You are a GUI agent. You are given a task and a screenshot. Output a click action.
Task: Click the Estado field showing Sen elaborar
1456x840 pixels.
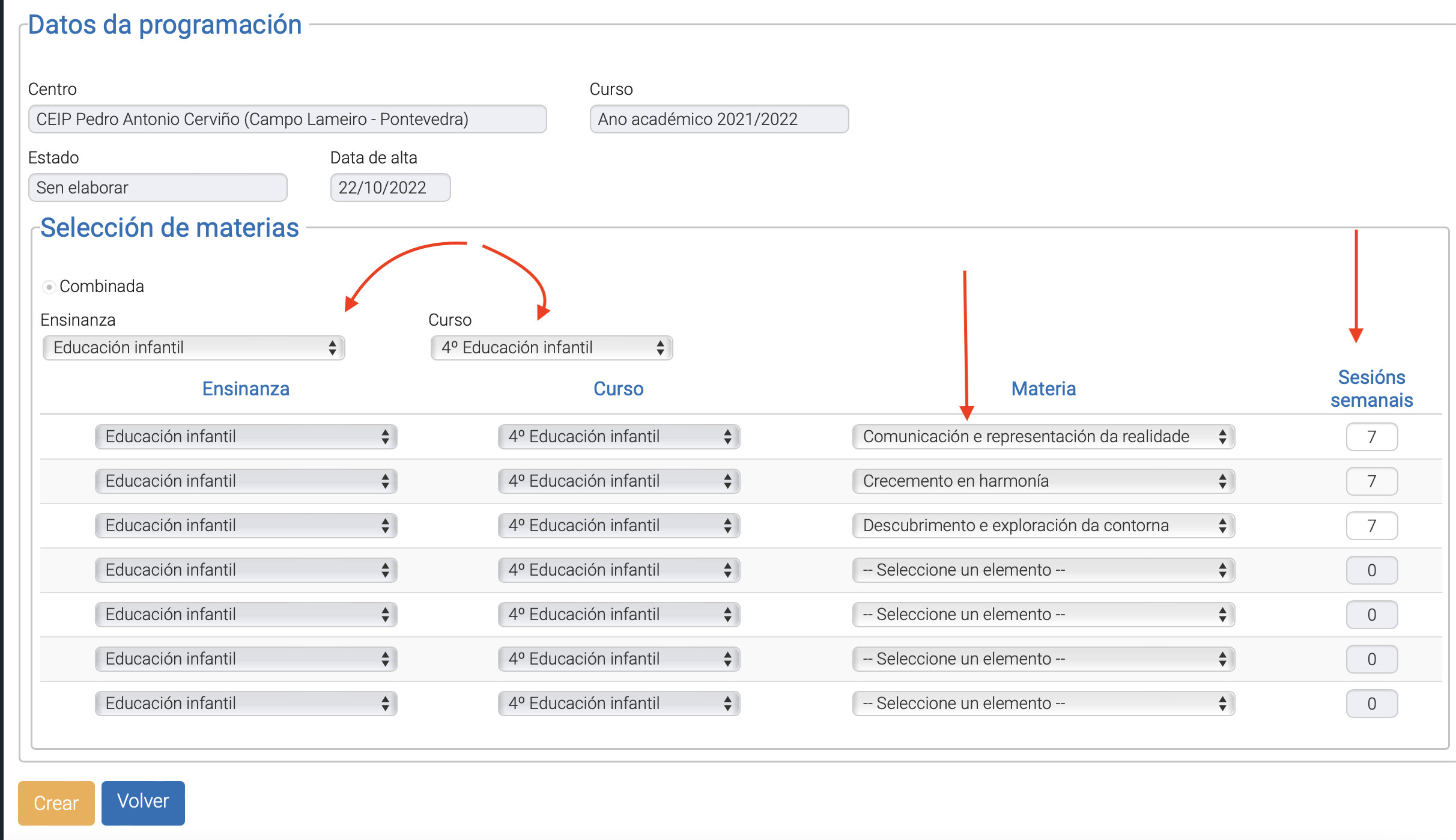coord(157,187)
